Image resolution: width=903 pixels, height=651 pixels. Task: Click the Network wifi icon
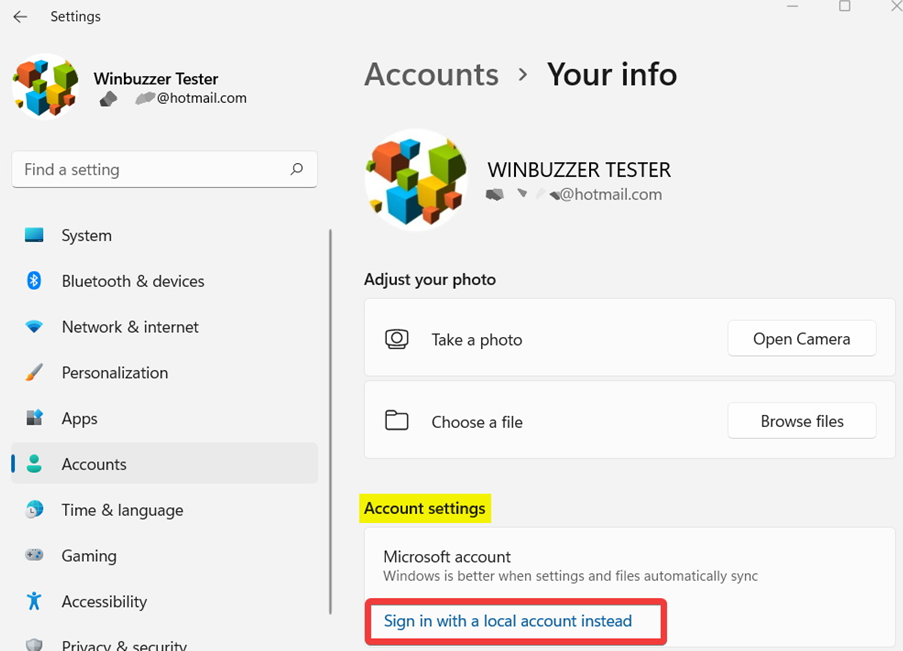(34, 327)
